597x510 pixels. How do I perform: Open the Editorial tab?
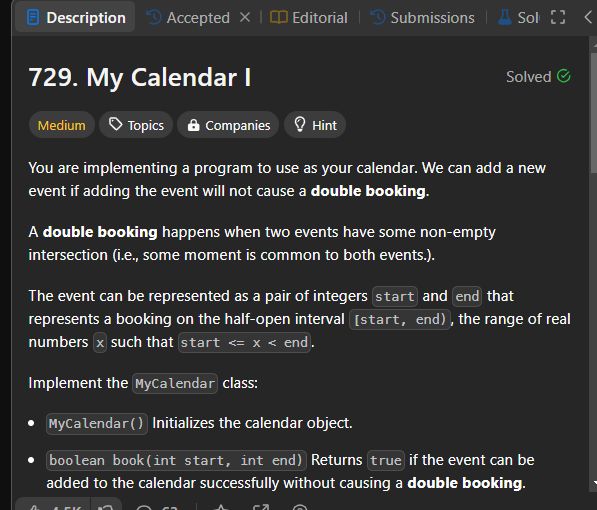[309, 18]
